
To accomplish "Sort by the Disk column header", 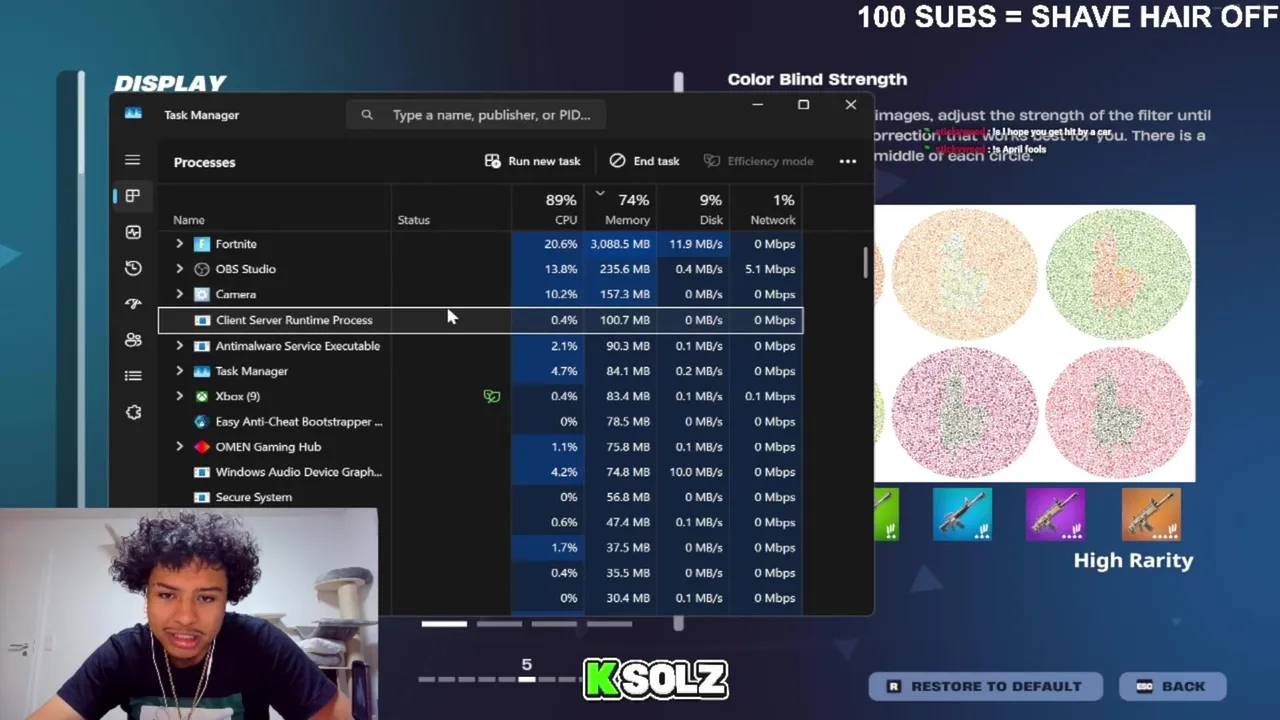I will pos(693,209).
